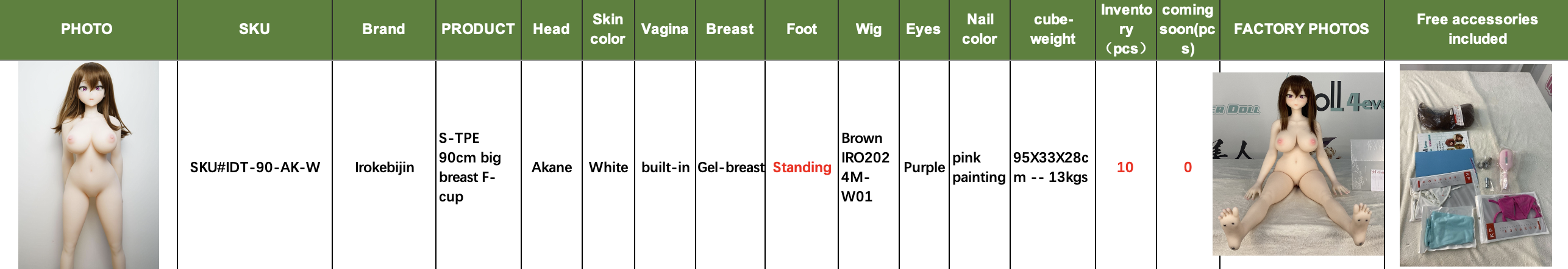Image resolution: width=1568 pixels, height=269 pixels.
Task: Click the 95X33X28cm -- 13kgs cell
Action: click(x=1051, y=167)
